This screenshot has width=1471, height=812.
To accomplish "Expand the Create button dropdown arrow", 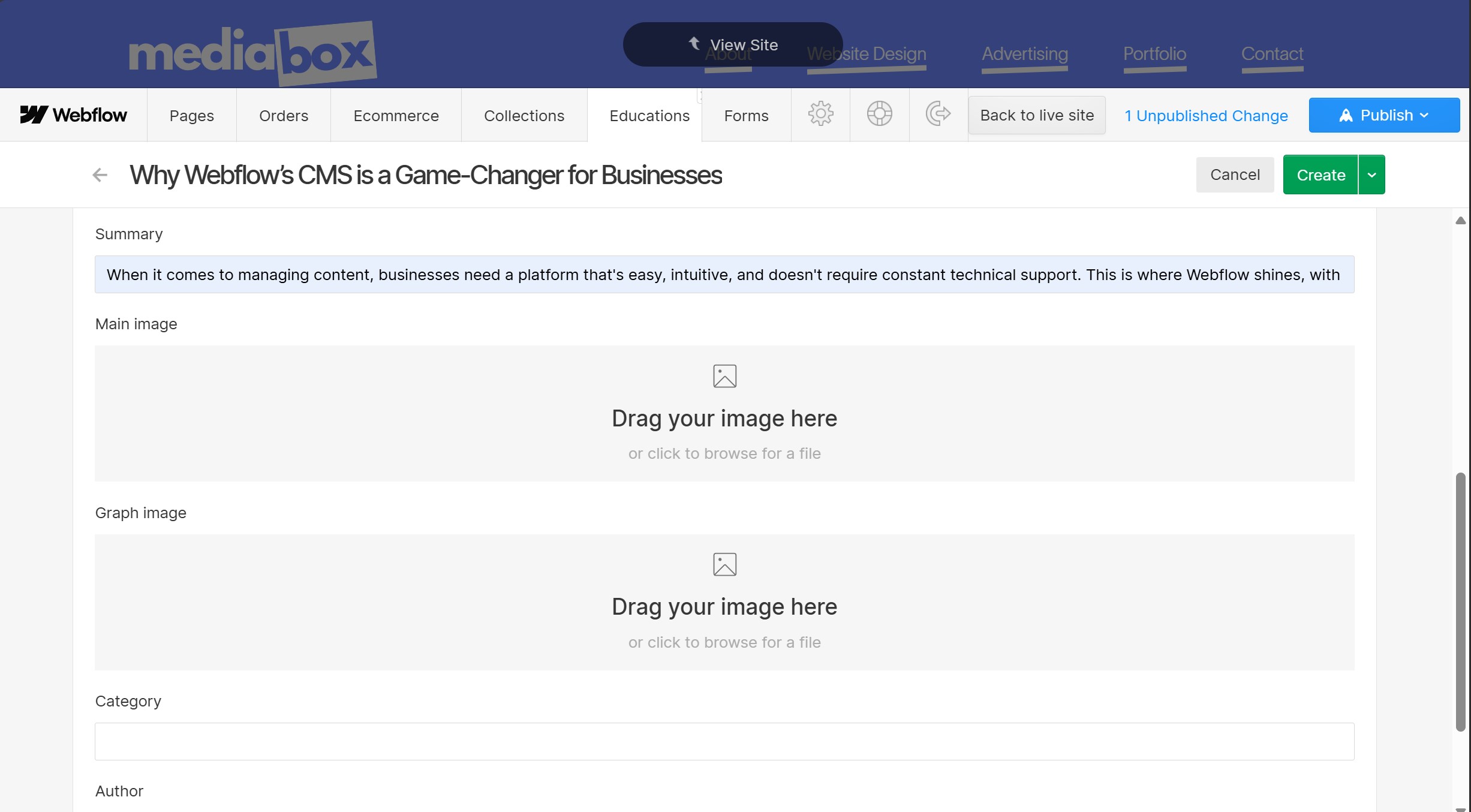I will coord(1371,175).
